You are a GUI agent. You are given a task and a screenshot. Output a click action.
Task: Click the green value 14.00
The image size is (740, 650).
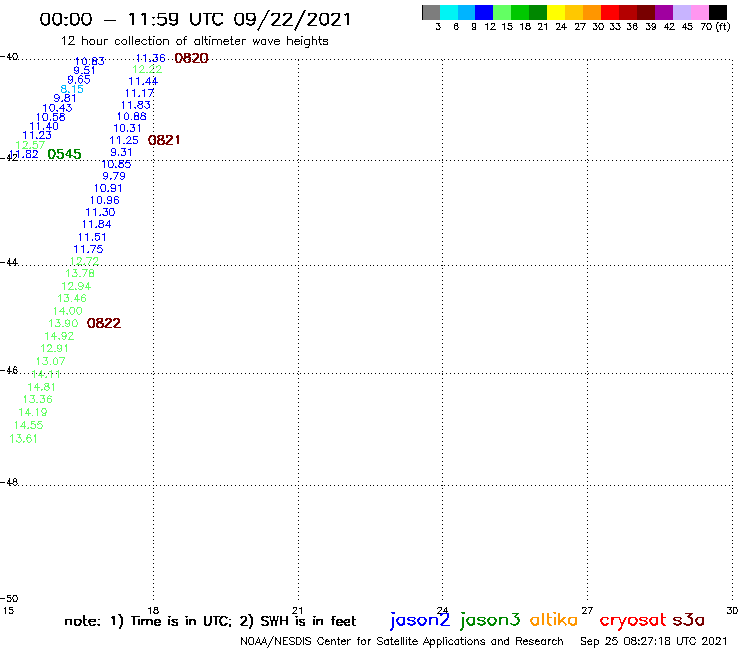pos(67,311)
